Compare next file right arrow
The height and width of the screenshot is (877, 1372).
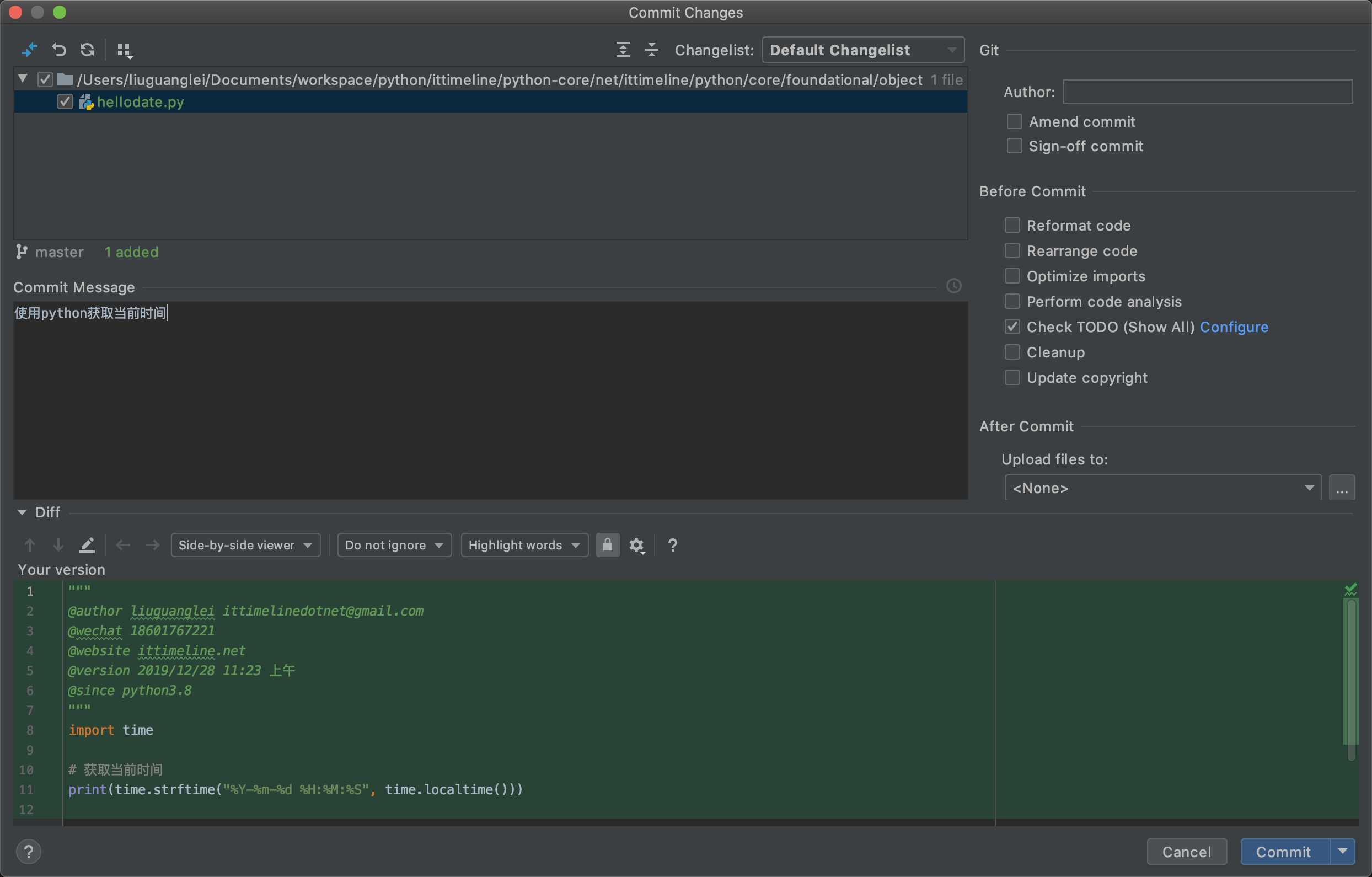pos(152,546)
